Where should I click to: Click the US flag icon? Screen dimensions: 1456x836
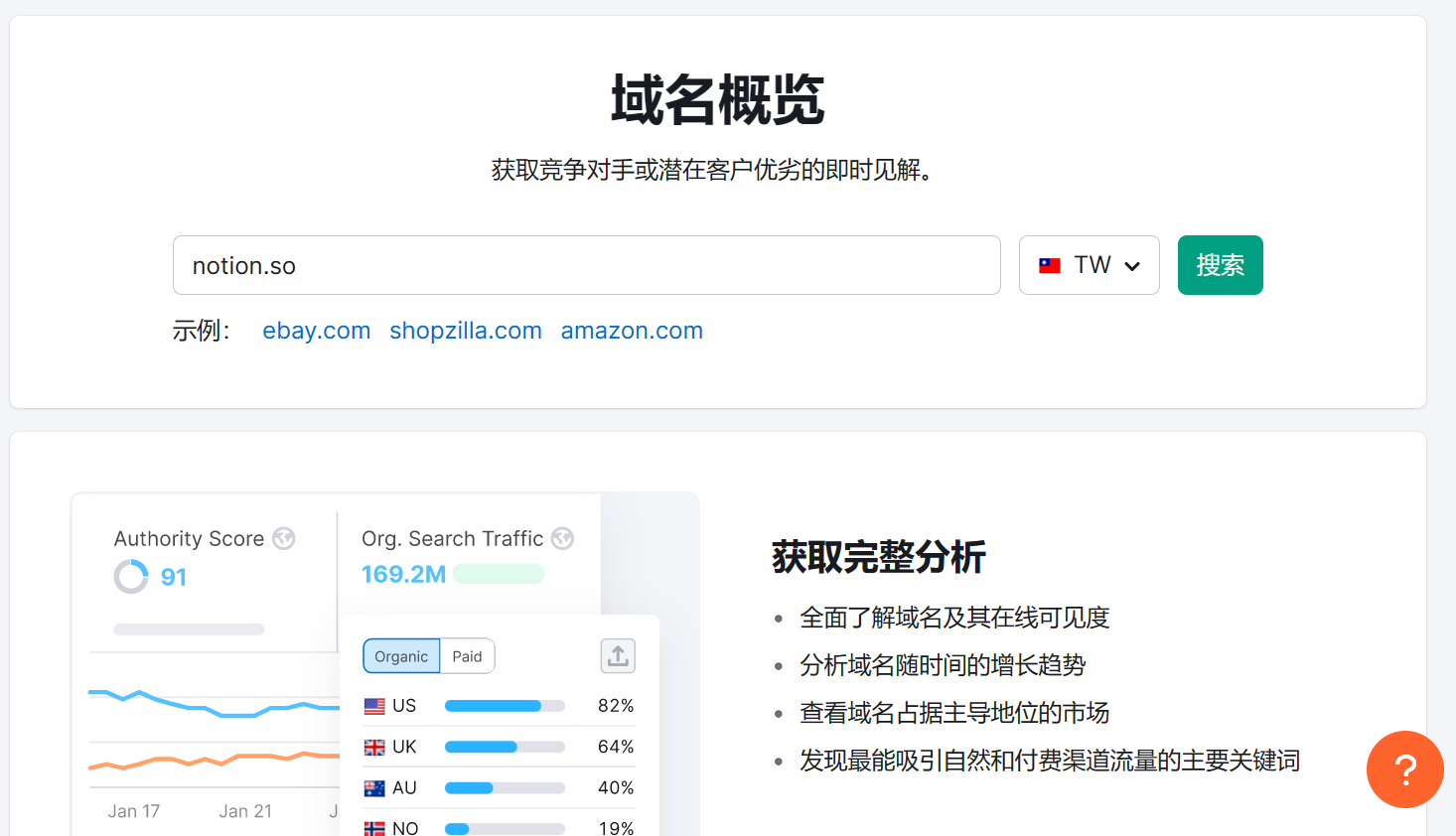tap(374, 706)
